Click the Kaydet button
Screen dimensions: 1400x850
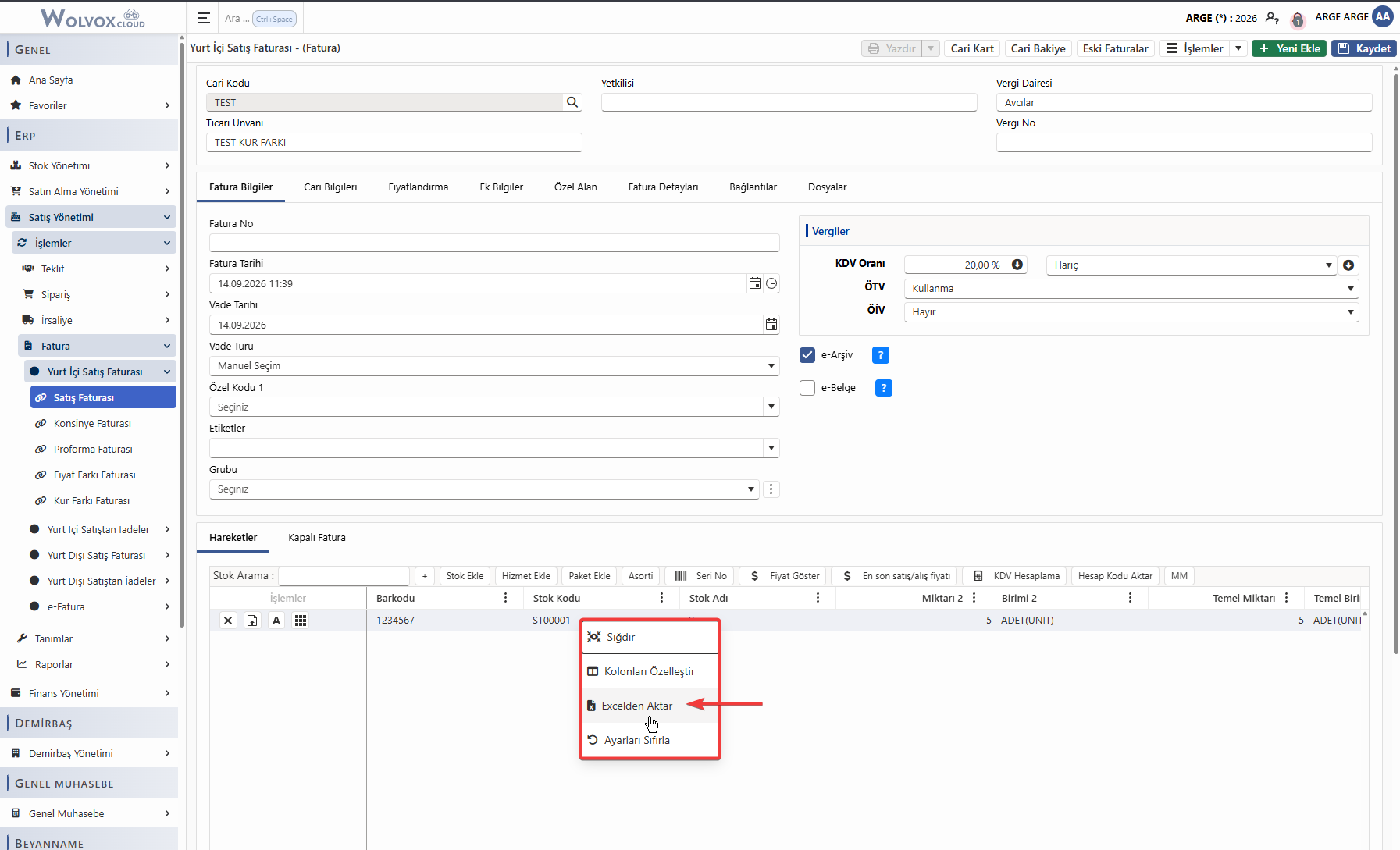pos(1364,48)
